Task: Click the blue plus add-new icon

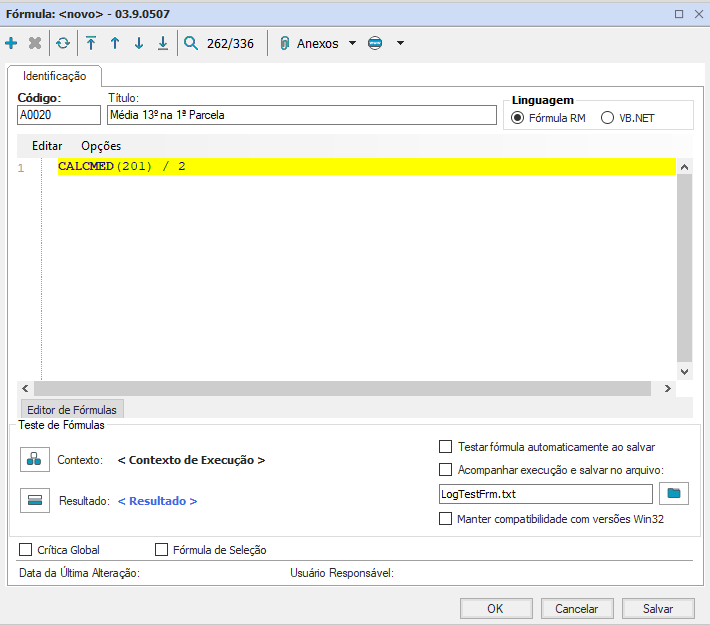Action: tap(11, 43)
